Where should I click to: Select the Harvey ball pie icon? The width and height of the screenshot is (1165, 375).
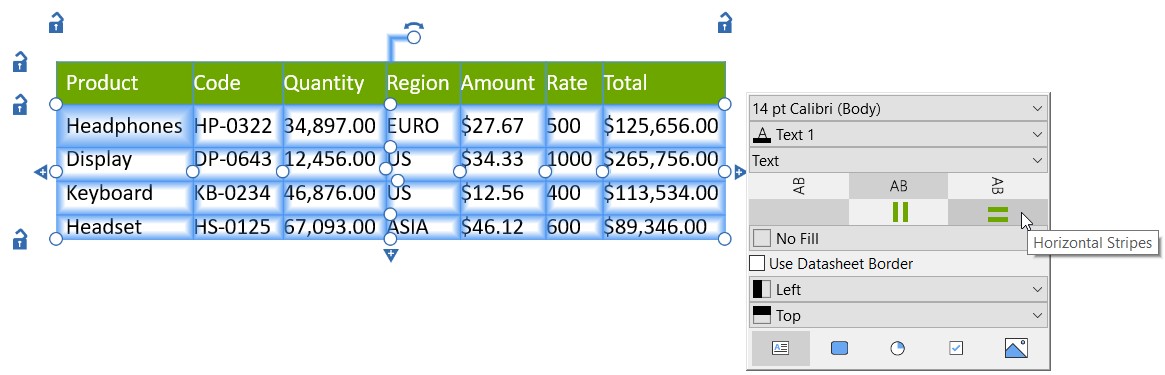898,348
